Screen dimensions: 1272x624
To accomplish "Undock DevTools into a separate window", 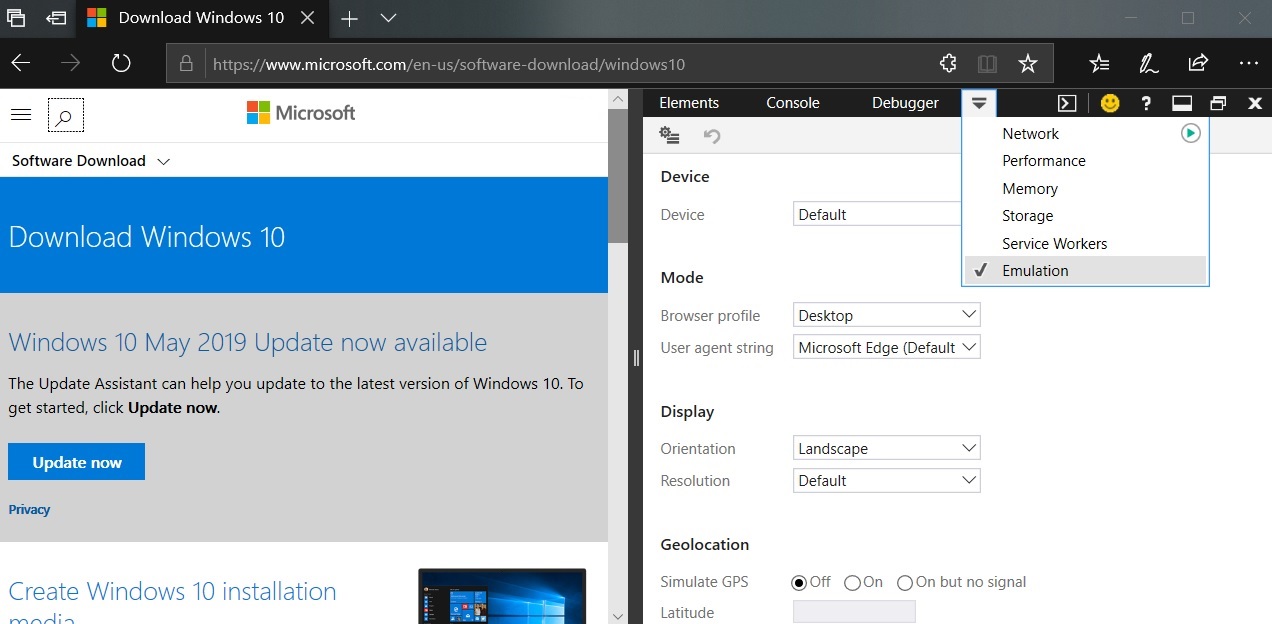I will [x=1218, y=103].
